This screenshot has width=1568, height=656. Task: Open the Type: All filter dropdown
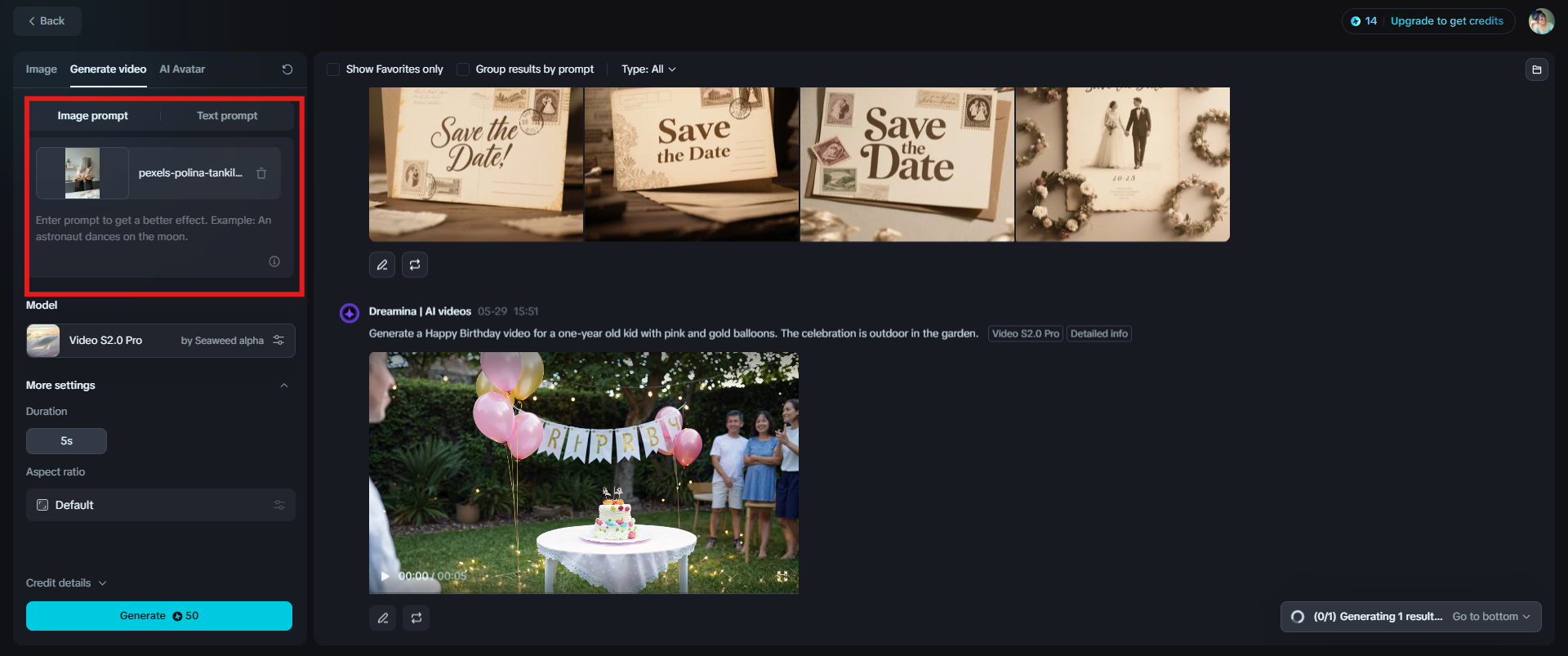[648, 69]
